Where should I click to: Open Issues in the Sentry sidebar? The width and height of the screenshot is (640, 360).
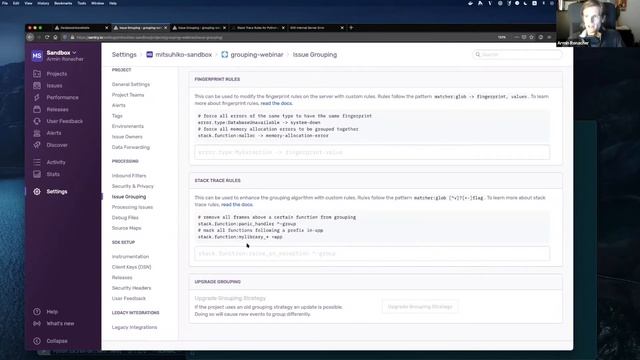click(54, 86)
